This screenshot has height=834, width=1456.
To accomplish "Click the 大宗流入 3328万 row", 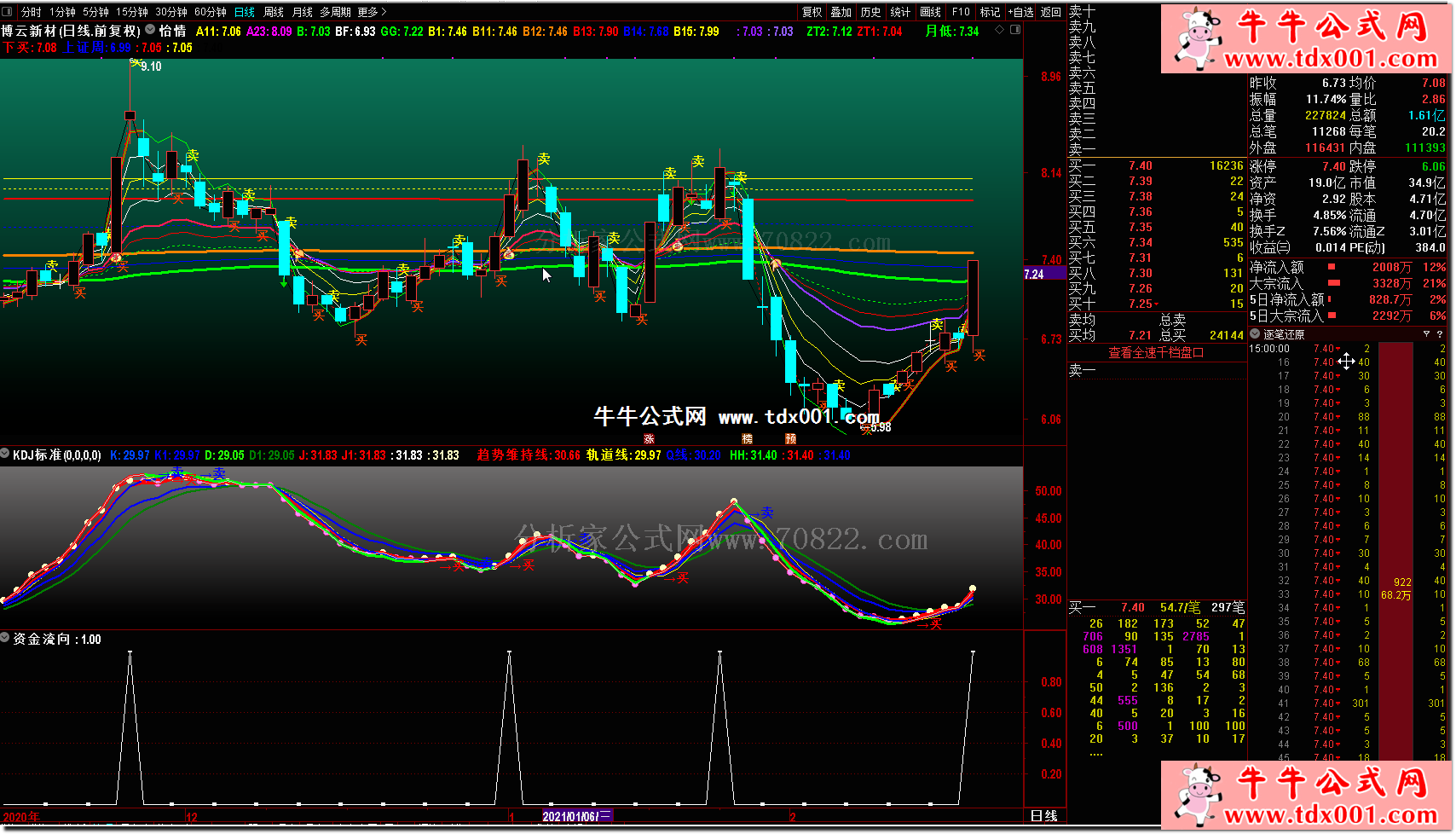I will point(1348,283).
